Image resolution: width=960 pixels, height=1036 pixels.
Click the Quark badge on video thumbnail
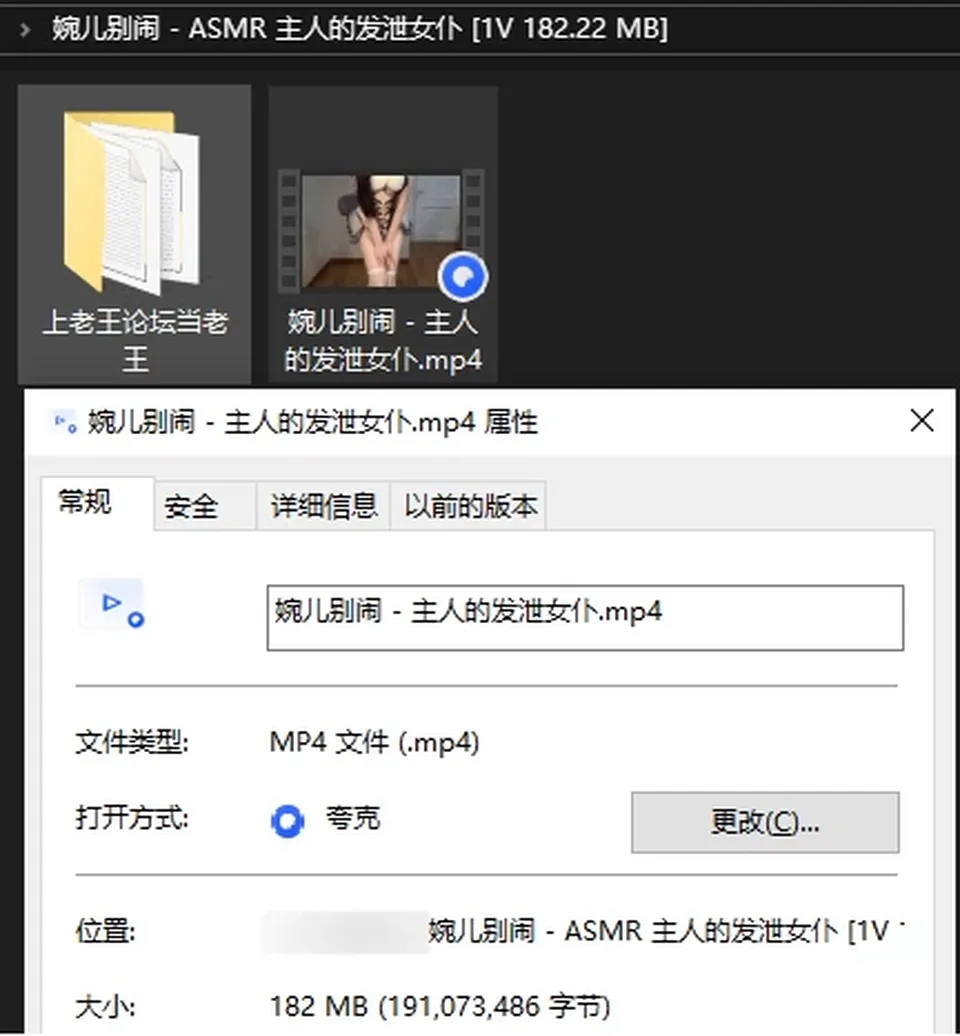pyautogui.click(x=463, y=277)
